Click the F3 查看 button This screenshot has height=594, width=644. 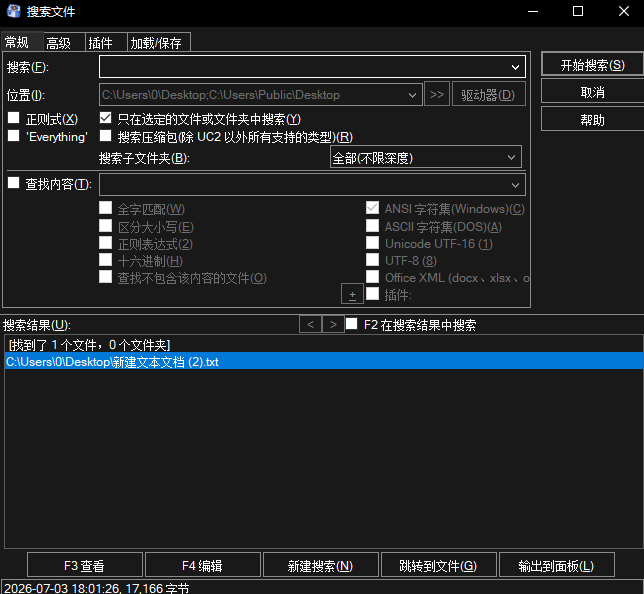(85, 565)
